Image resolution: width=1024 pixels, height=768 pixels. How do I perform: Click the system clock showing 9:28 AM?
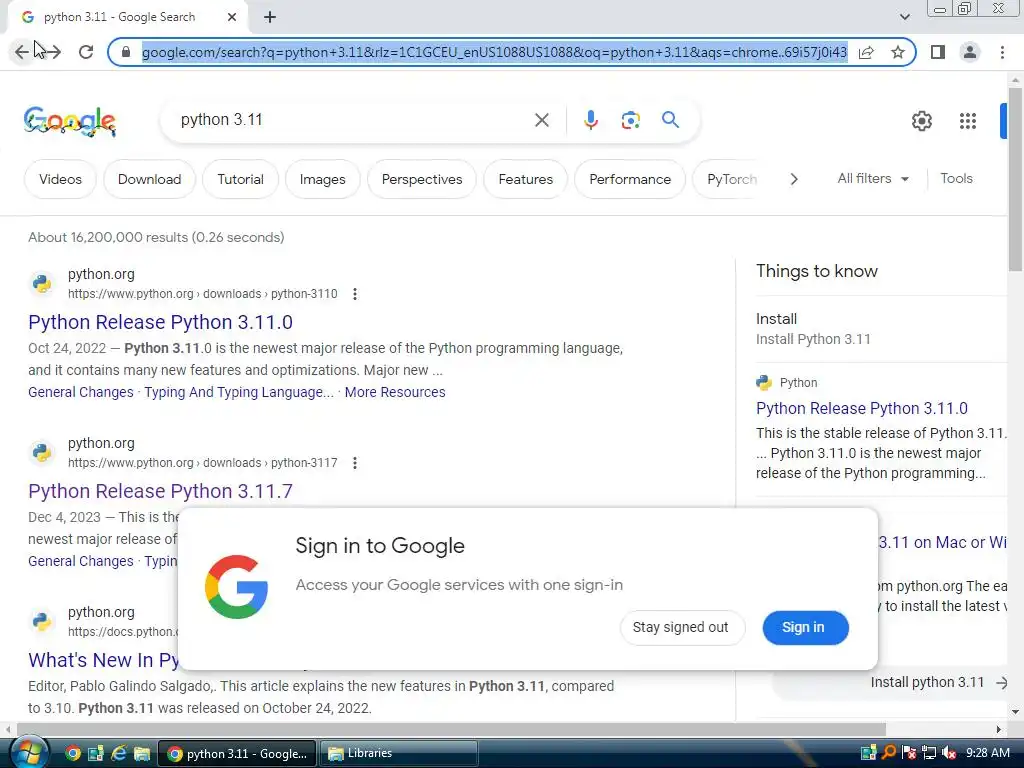987,753
